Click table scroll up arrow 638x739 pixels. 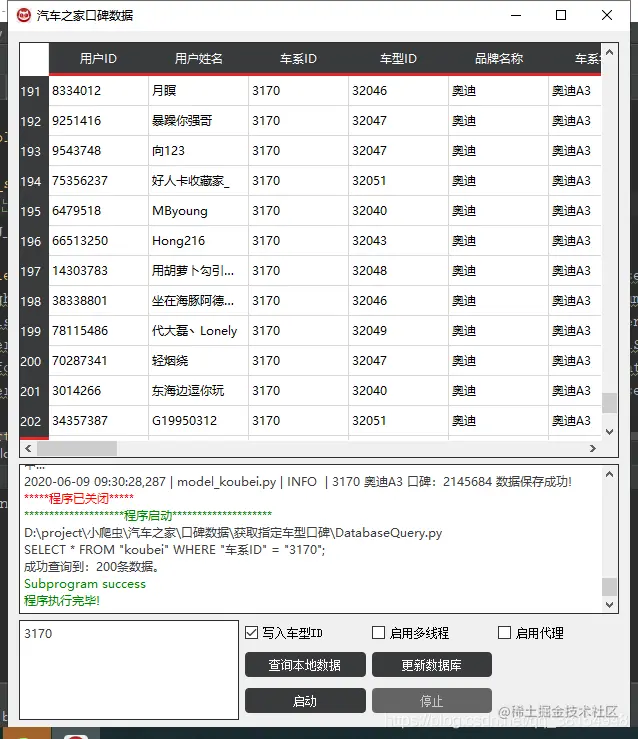click(x=609, y=52)
